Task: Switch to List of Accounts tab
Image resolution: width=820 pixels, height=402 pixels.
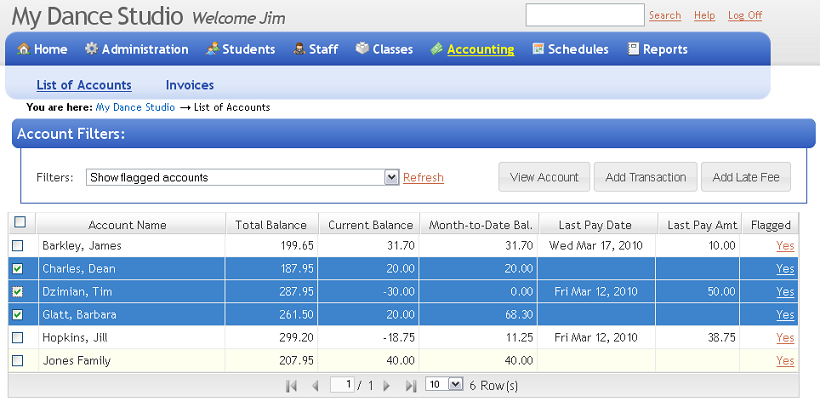Action: click(84, 85)
